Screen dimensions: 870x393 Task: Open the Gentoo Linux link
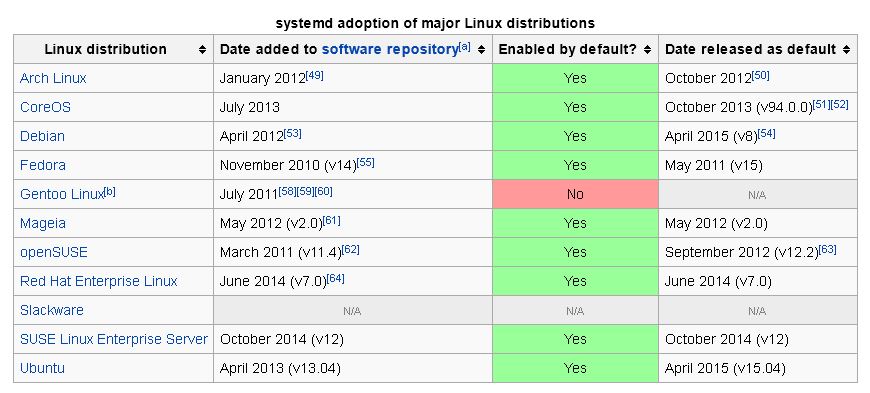(x=62, y=194)
